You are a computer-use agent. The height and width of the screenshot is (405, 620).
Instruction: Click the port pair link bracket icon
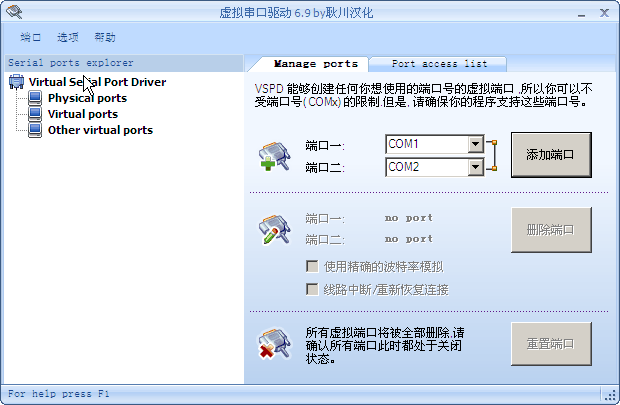coord(492,155)
